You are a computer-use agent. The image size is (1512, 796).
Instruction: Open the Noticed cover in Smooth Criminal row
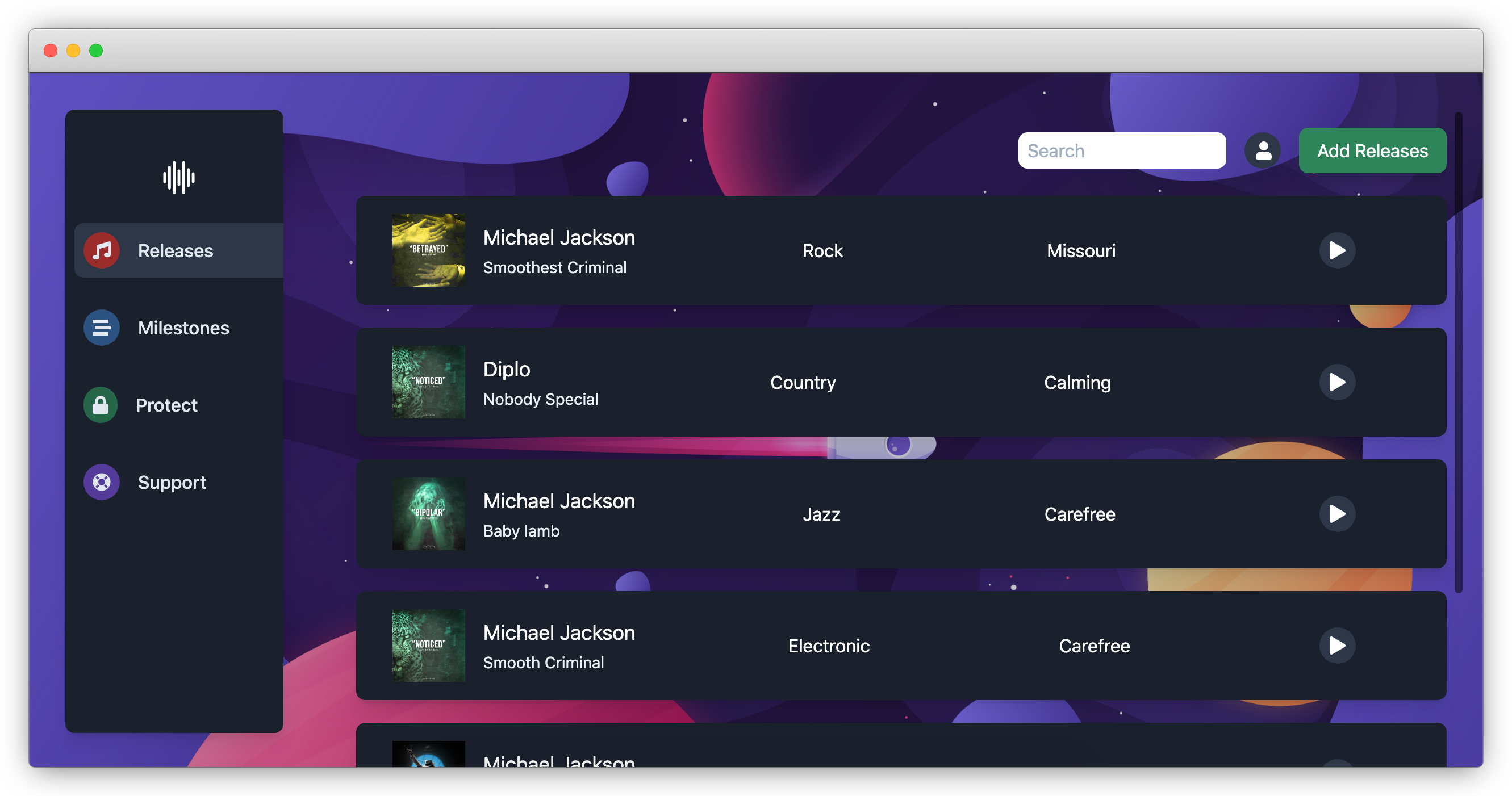click(x=428, y=646)
